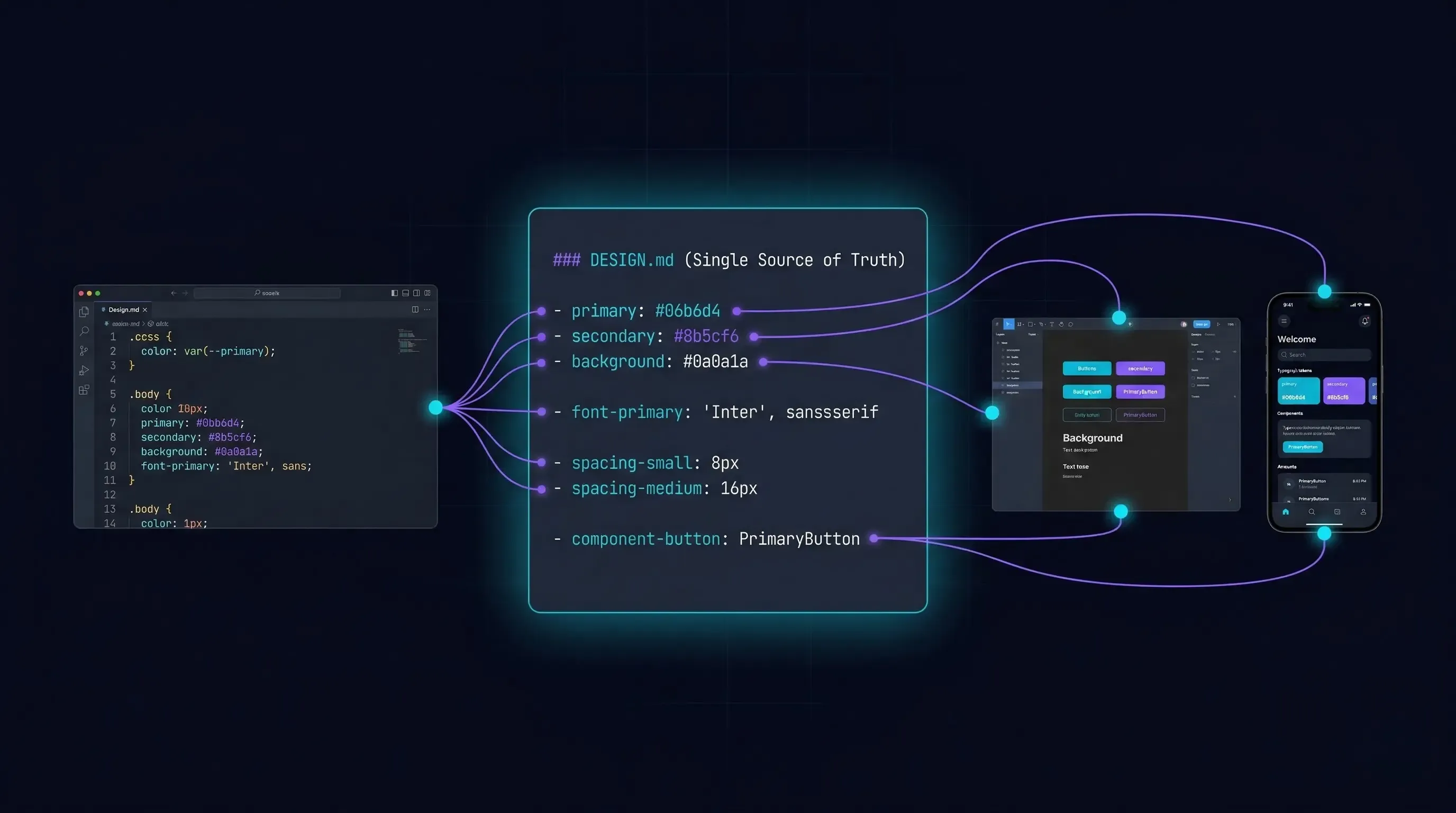Click the search field at the editor window top

(x=267, y=293)
